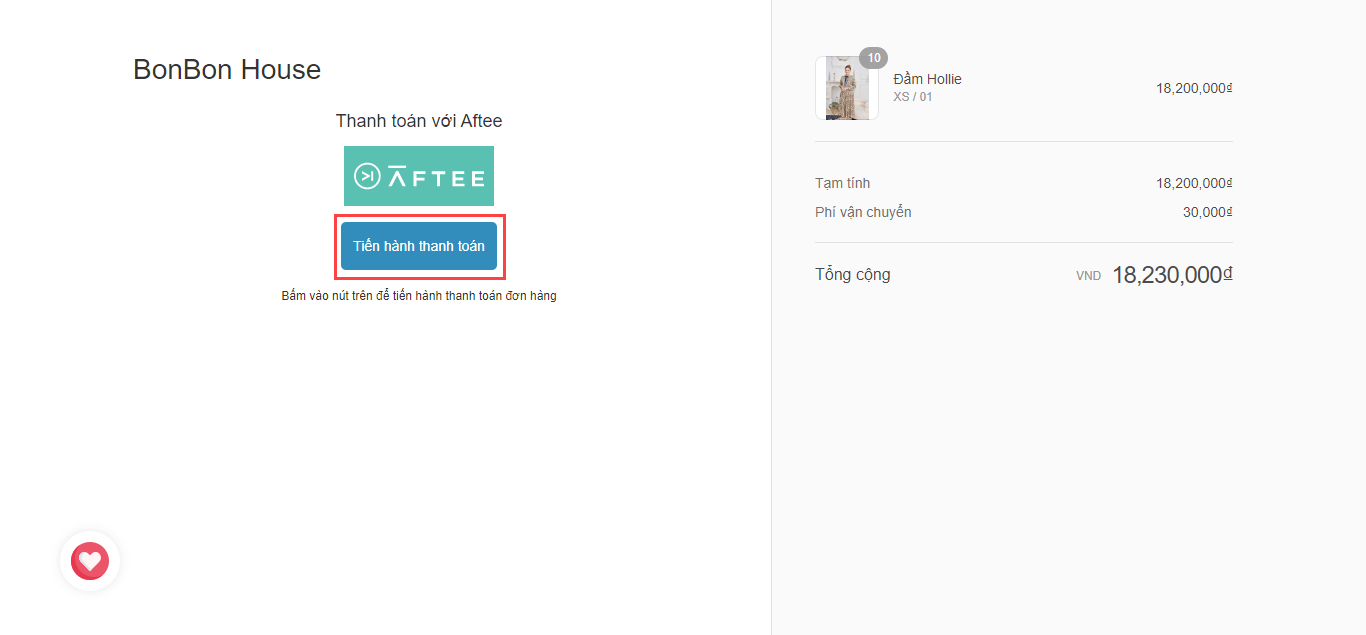Click the Đầm Hollie product name
The image size is (1366, 635).
[x=927, y=79]
